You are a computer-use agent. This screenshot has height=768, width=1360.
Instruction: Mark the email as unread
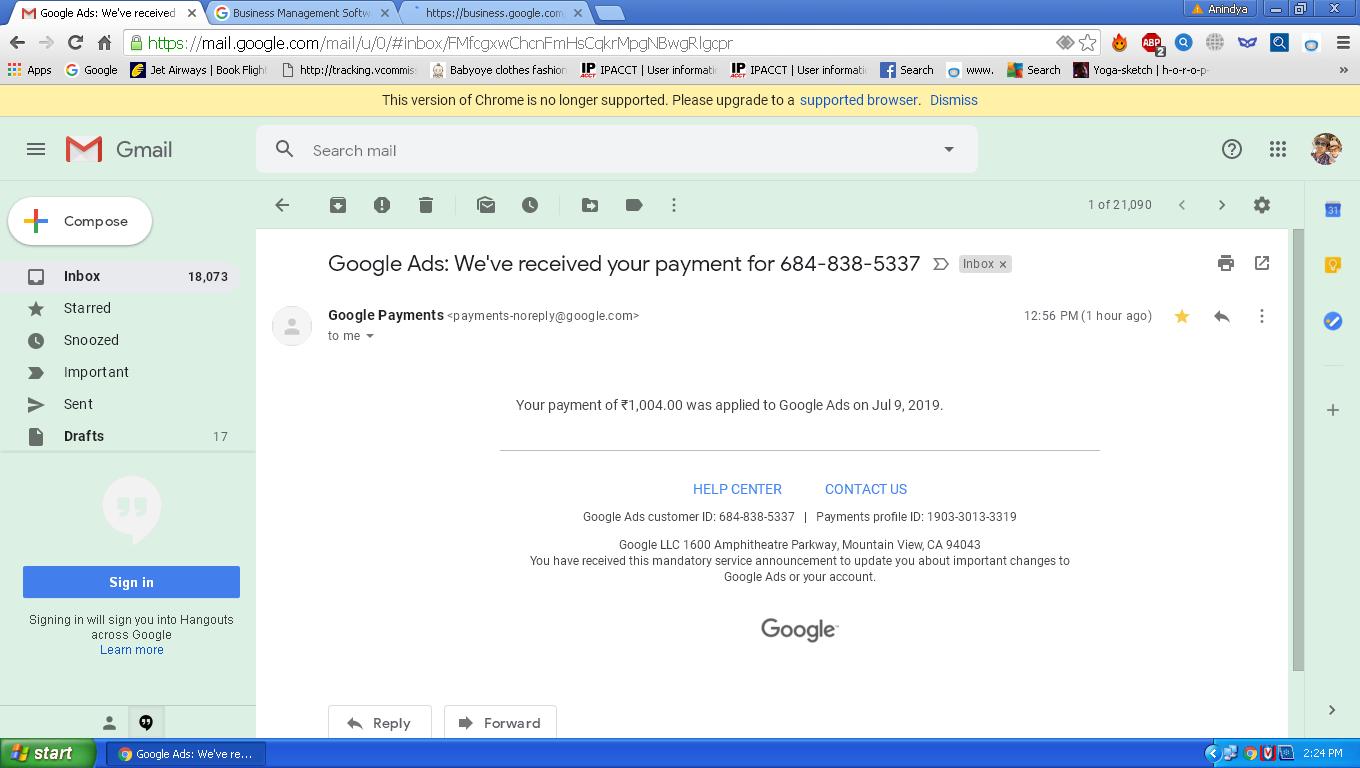click(486, 205)
